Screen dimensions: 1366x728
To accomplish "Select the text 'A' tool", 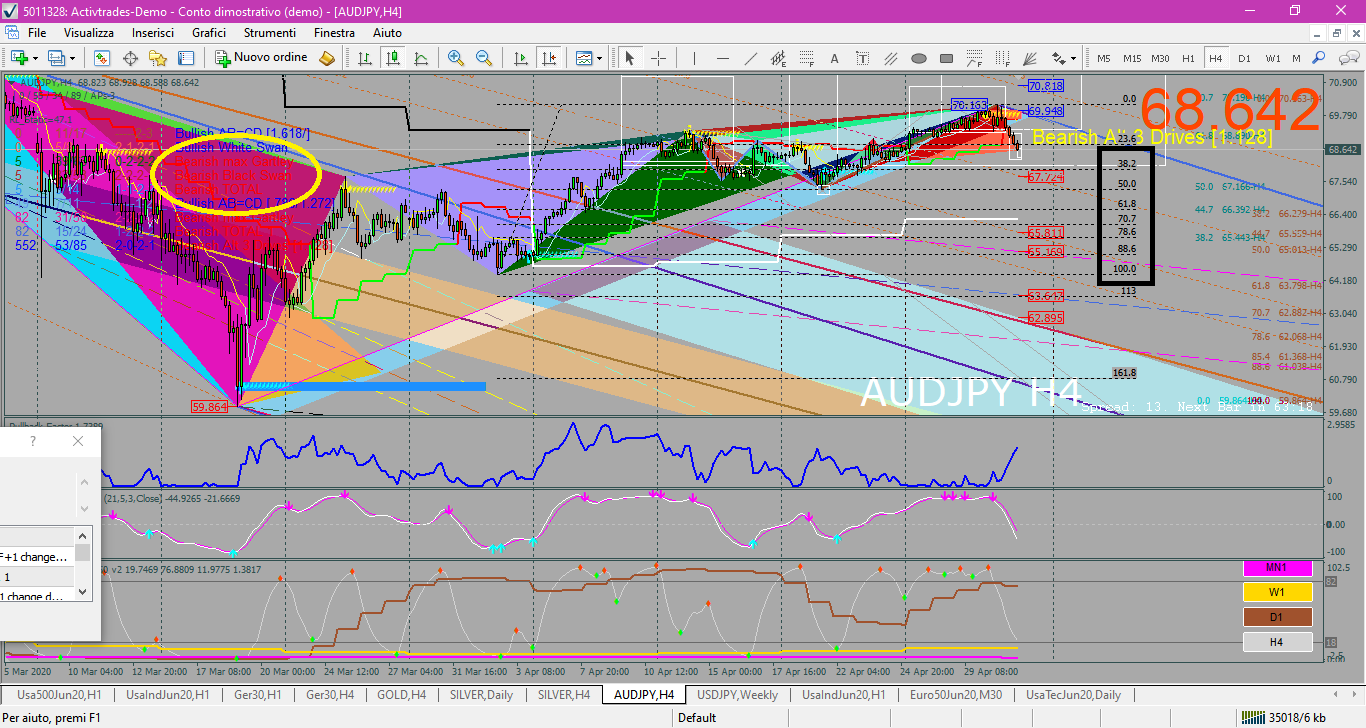I will [835, 58].
